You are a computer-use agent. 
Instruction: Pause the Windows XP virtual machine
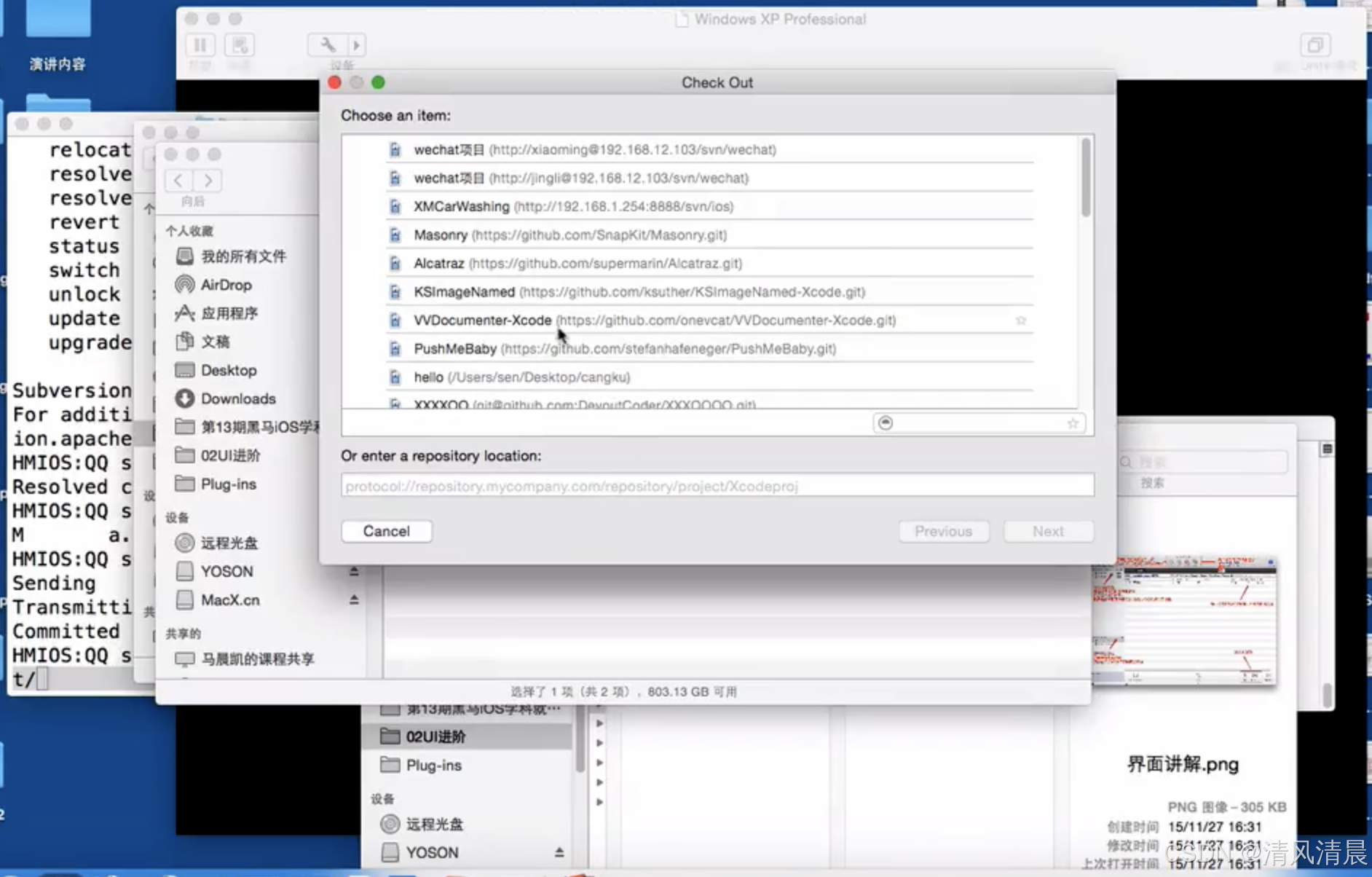pyautogui.click(x=200, y=45)
